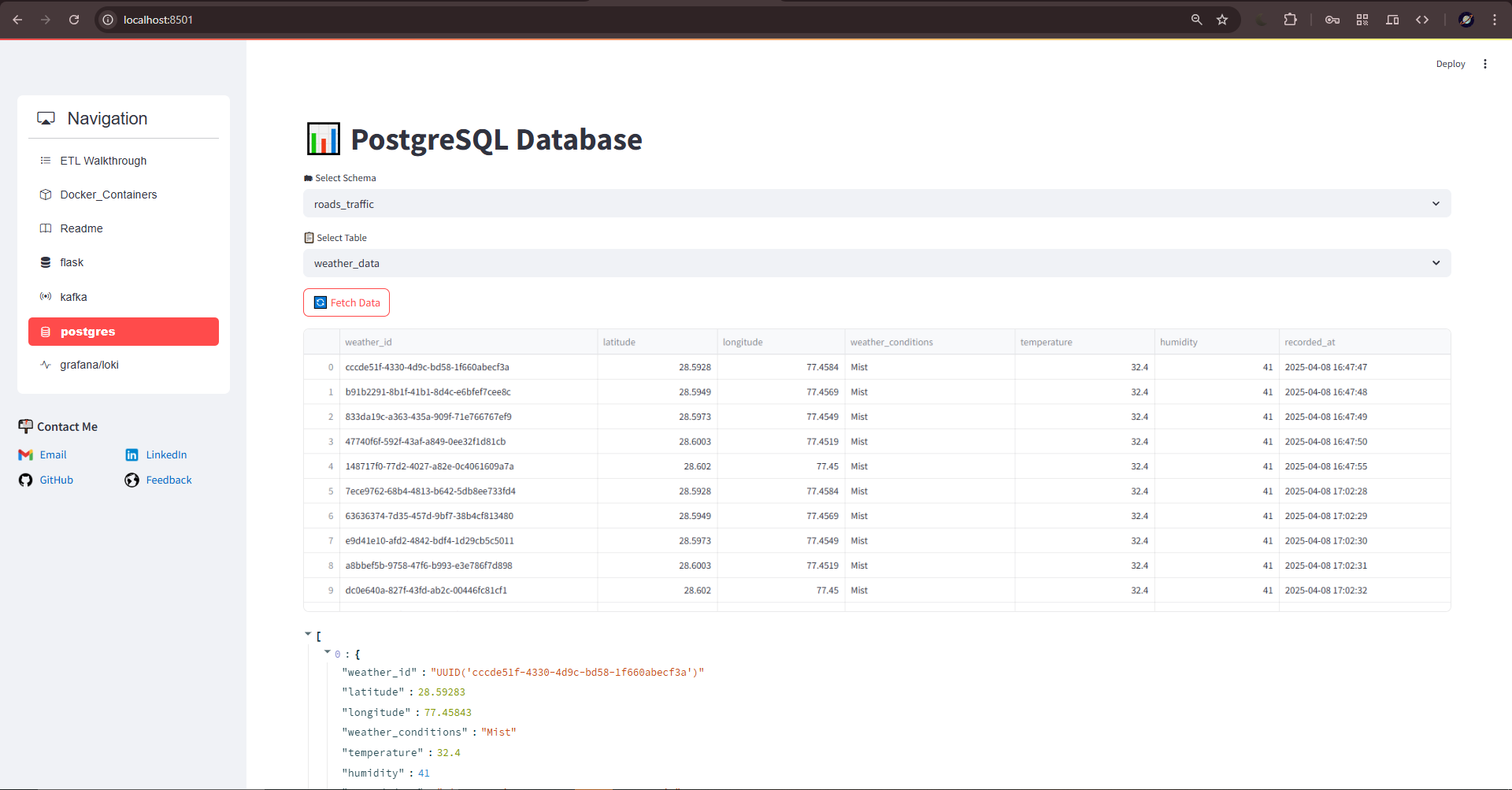1512x790 pixels.
Task: Select the Docker_Containers package icon
Action: pyautogui.click(x=46, y=194)
